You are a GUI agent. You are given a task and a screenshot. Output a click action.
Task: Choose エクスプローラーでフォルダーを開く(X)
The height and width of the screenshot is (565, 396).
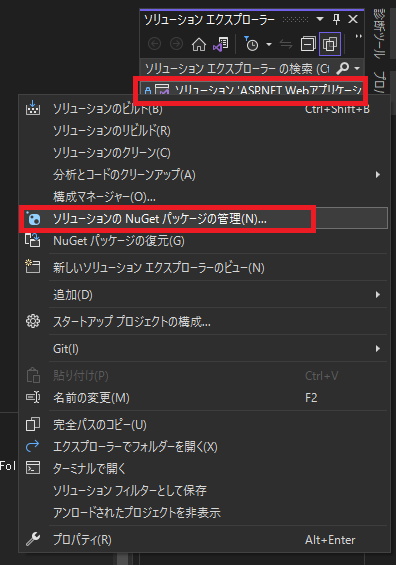pyautogui.click(x=205, y=447)
